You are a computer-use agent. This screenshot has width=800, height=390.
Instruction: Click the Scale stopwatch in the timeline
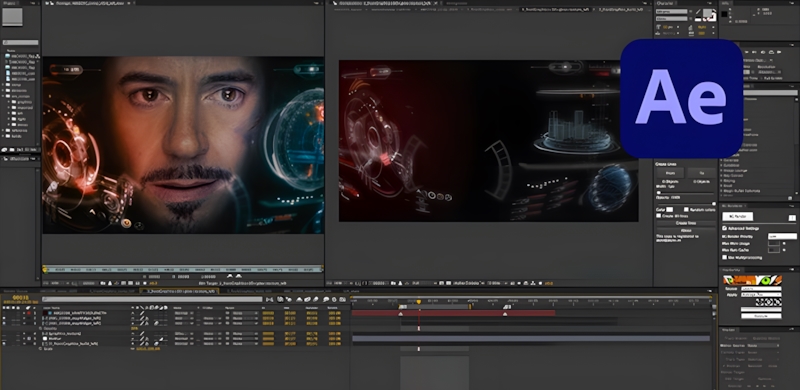pyautogui.click(x=40, y=349)
